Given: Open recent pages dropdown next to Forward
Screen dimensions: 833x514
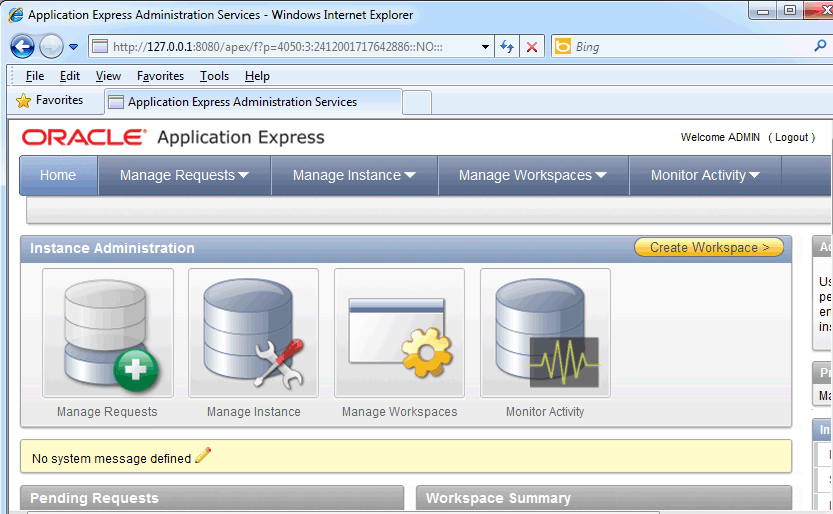Looking at the screenshot, I should [73, 47].
